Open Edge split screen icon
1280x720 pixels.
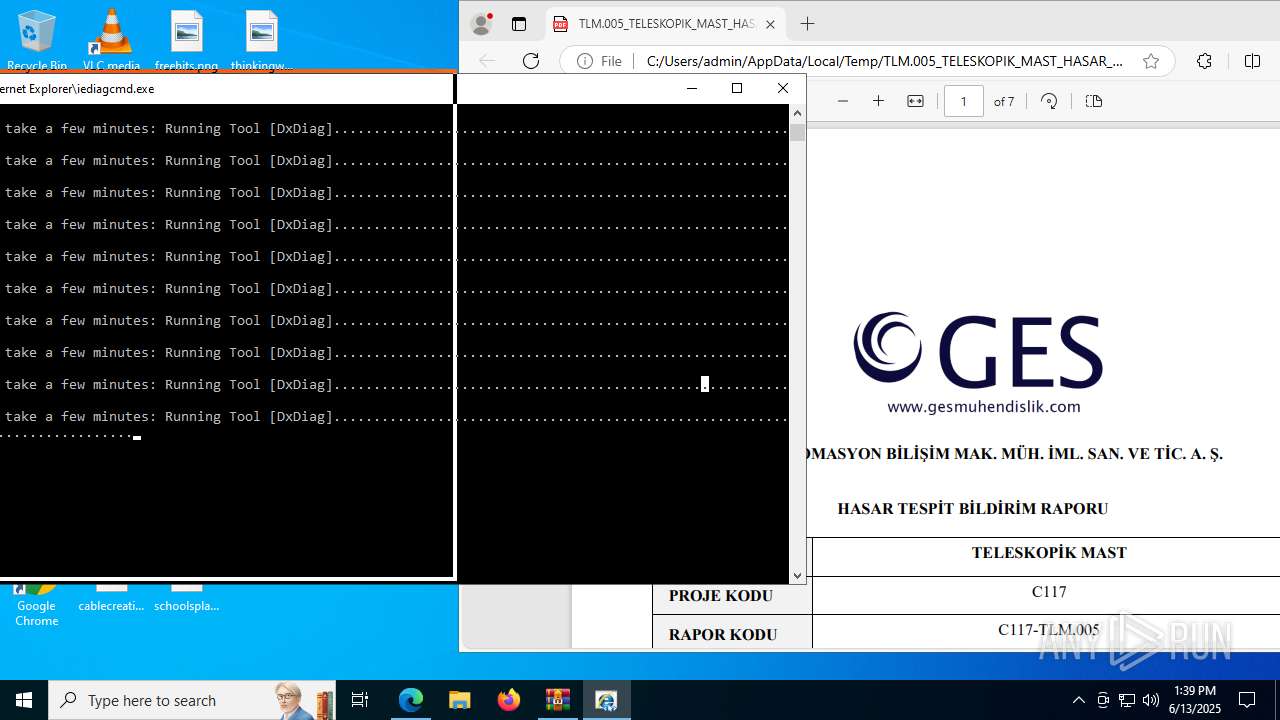pyautogui.click(x=1252, y=61)
